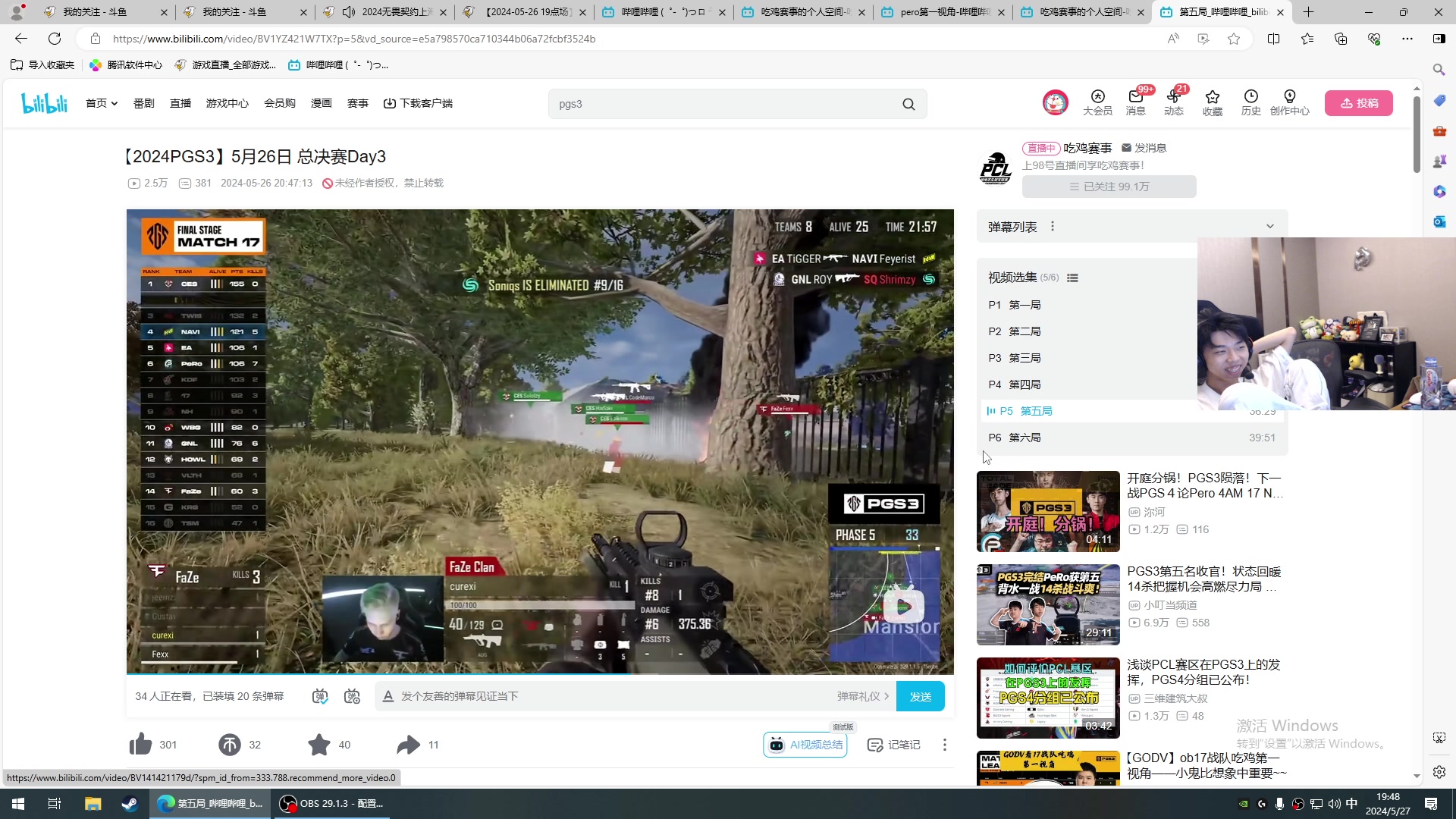Open 开庭分锅 recommended video thumbnail
Screen dimensions: 1456x819
[1048, 511]
